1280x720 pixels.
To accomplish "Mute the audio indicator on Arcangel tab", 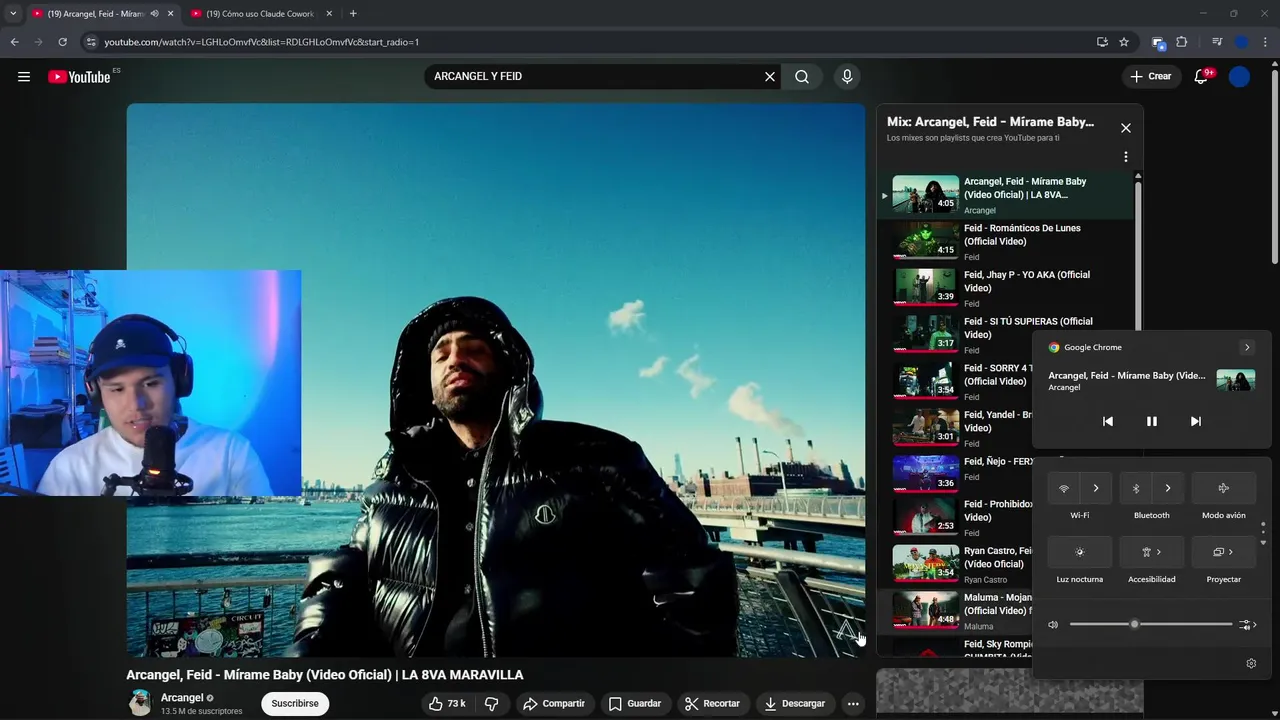I will coord(154,14).
